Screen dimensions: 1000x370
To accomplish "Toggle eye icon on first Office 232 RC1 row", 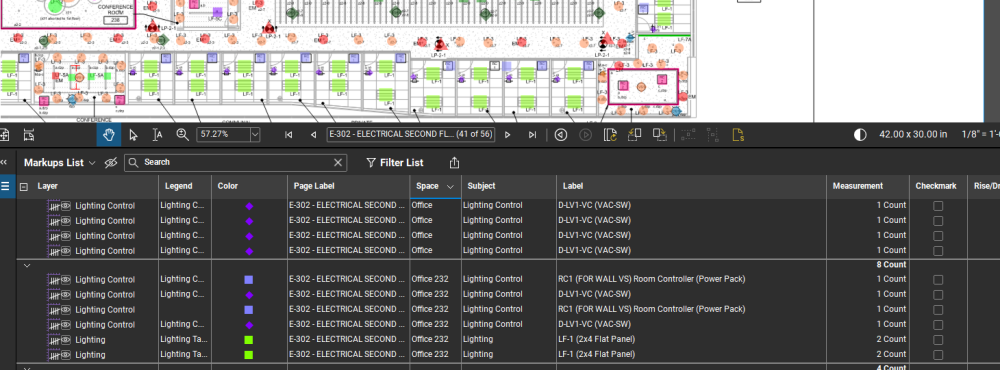I will click(x=66, y=279).
